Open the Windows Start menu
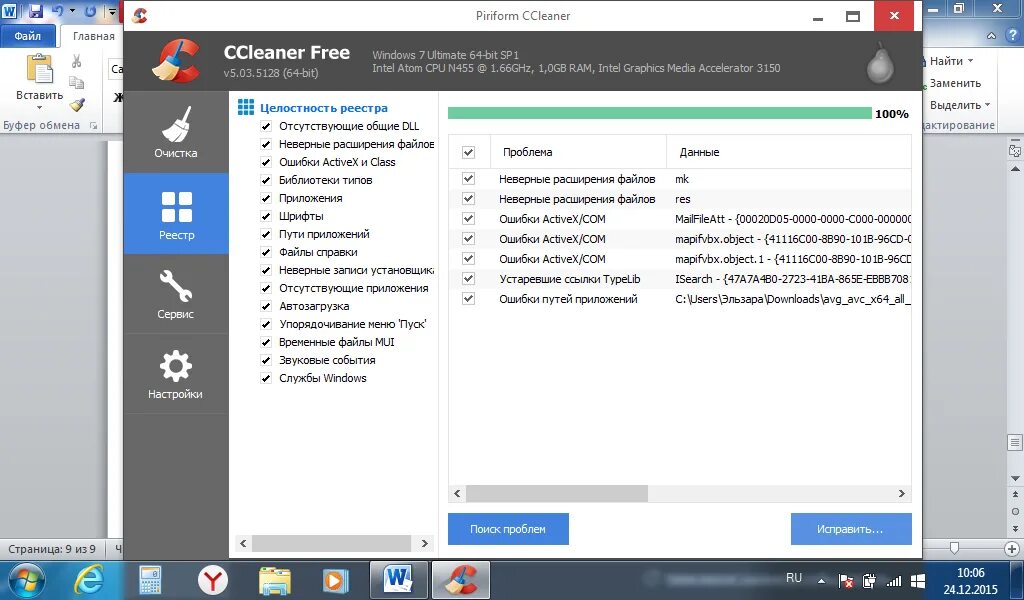1024x600 pixels. (x=27, y=580)
